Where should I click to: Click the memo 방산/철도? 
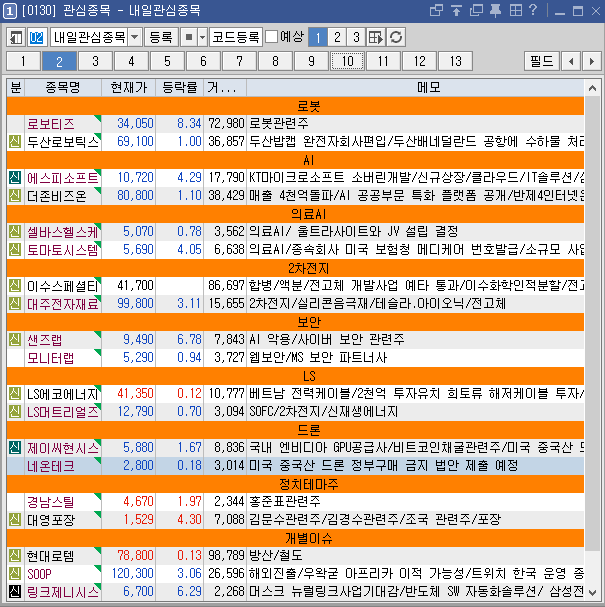pos(276,556)
